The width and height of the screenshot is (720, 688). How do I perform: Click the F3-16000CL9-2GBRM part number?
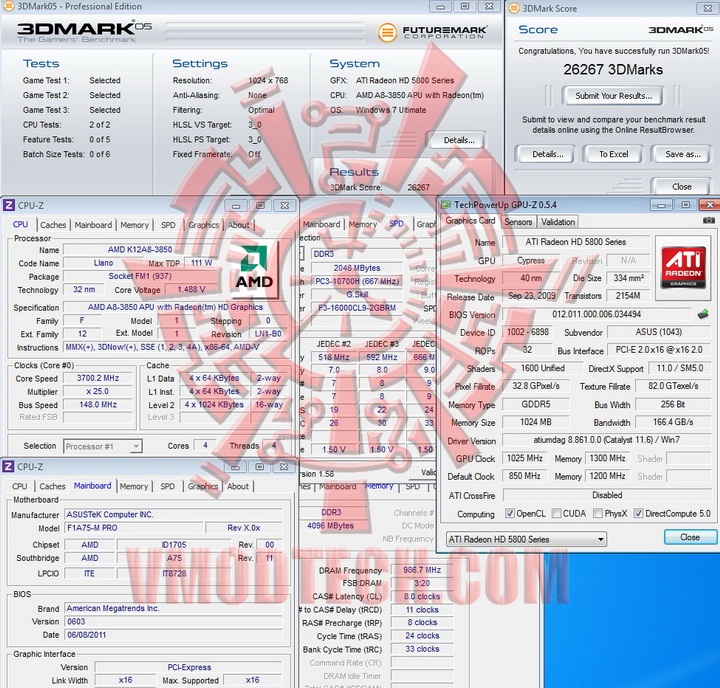(x=357, y=308)
